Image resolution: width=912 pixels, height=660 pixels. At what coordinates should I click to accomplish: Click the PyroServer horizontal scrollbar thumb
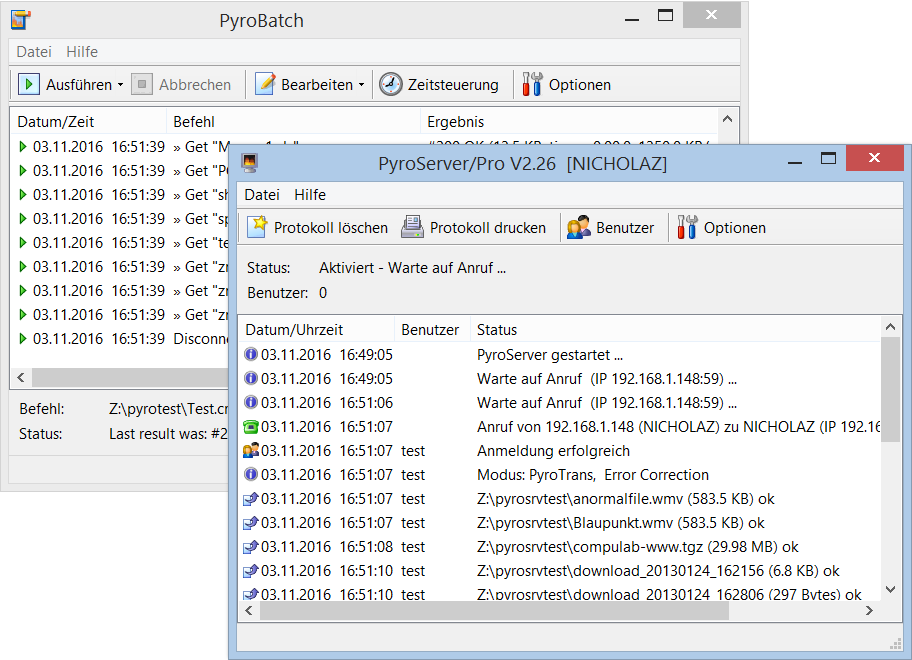click(x=494, y=611)
